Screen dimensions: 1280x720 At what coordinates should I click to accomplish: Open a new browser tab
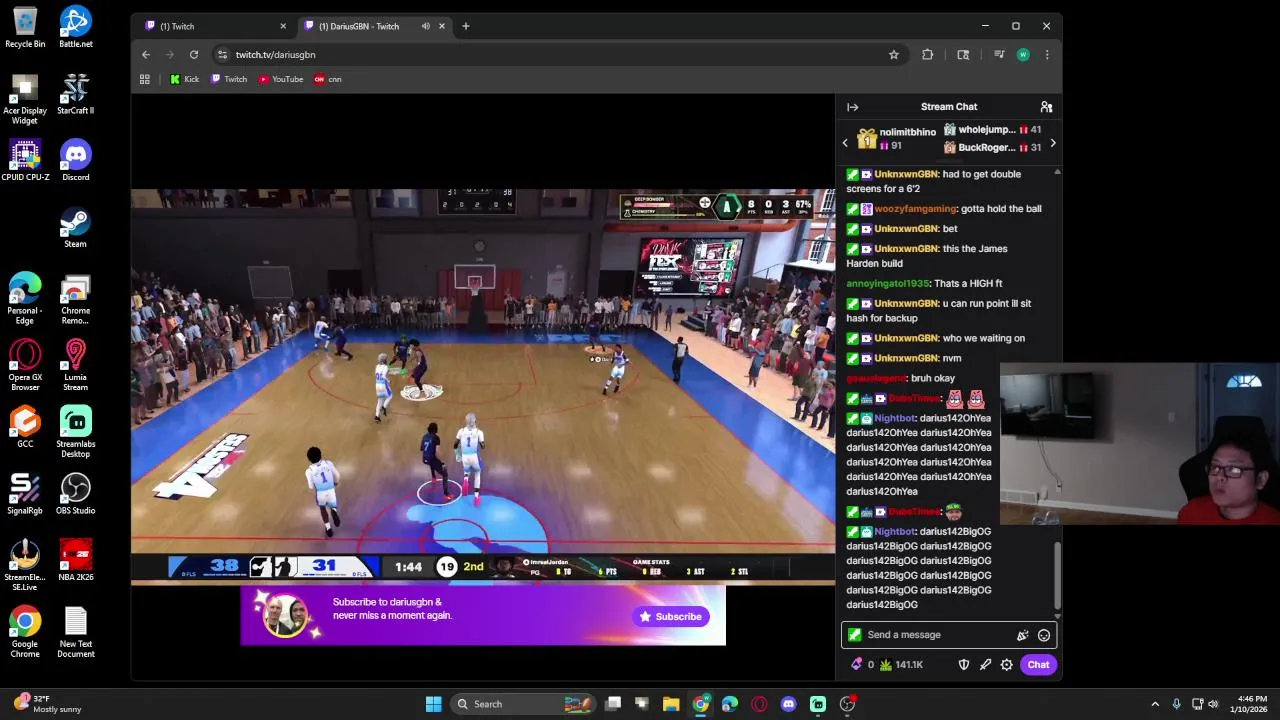point(465,26)
